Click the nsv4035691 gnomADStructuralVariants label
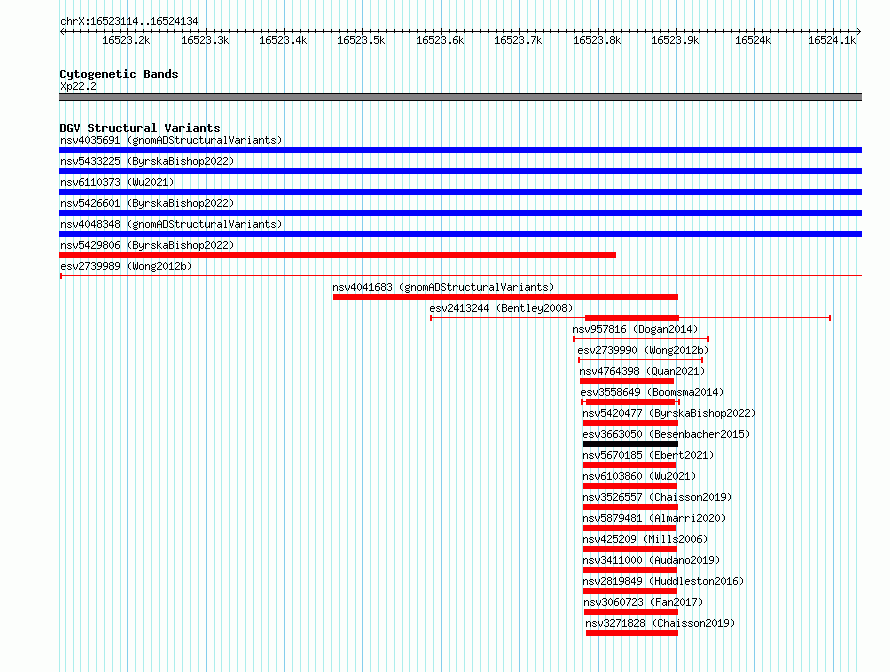 click(x=171, y=140)
